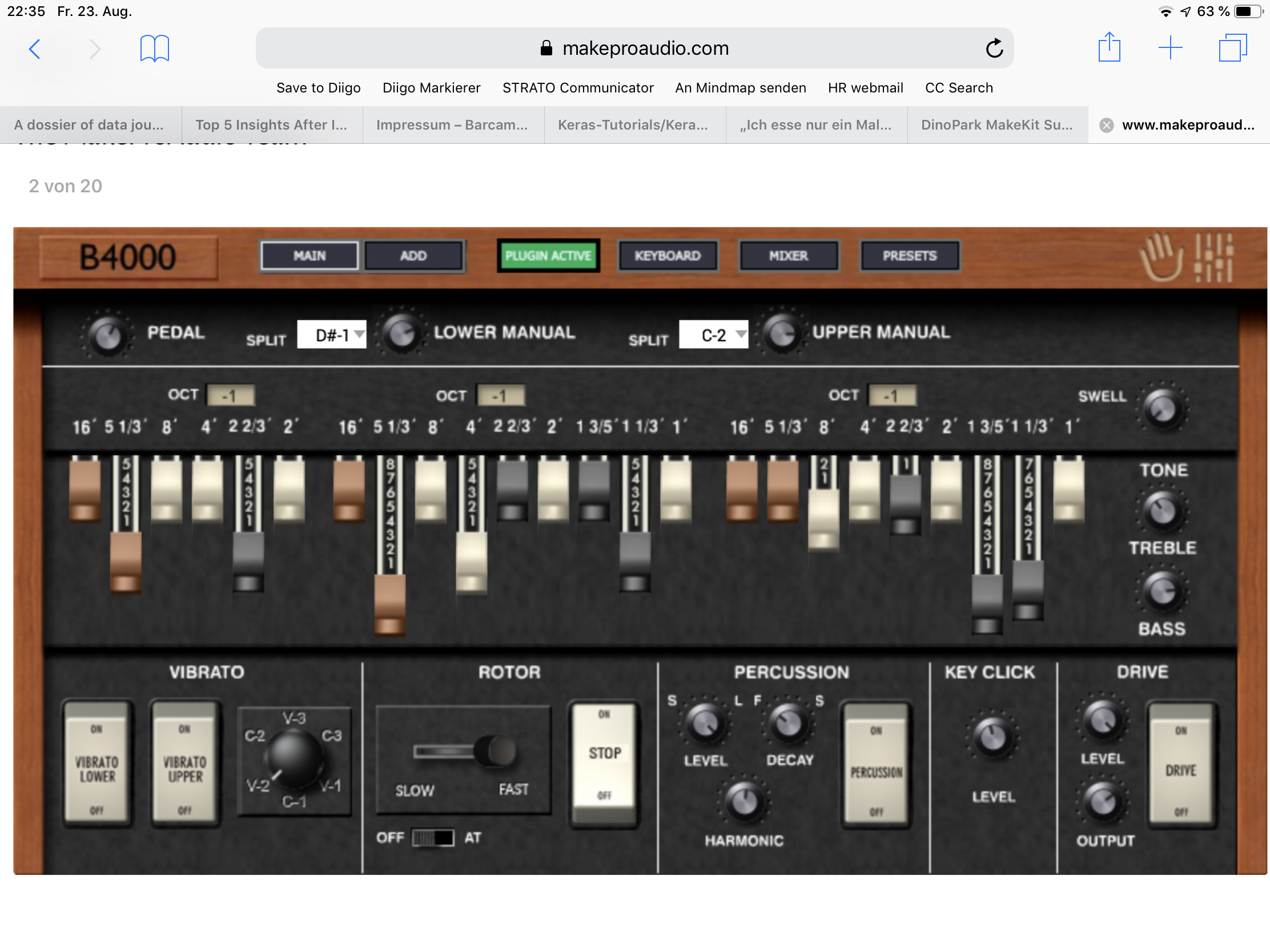Click the PEDAL volume knob
Viewport: 1270px width, 952px height.
(x=107, y=336)
